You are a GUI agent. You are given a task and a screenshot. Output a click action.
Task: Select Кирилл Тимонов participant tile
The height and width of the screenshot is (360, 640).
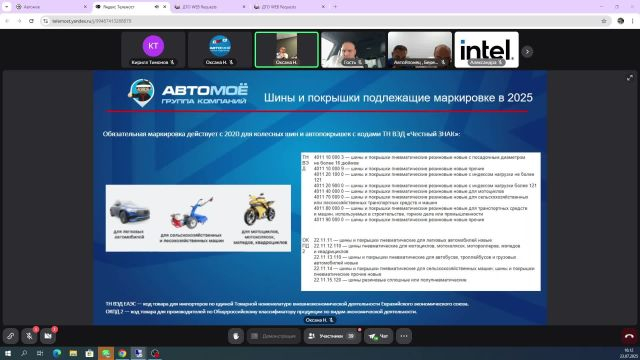click(x=153, y=50)
